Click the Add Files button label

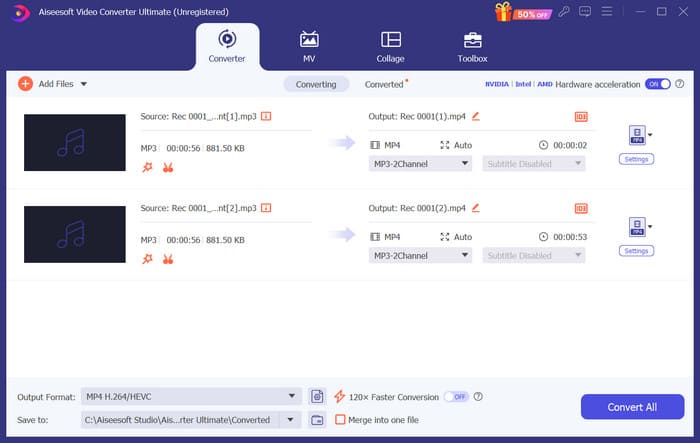point(56,84)
